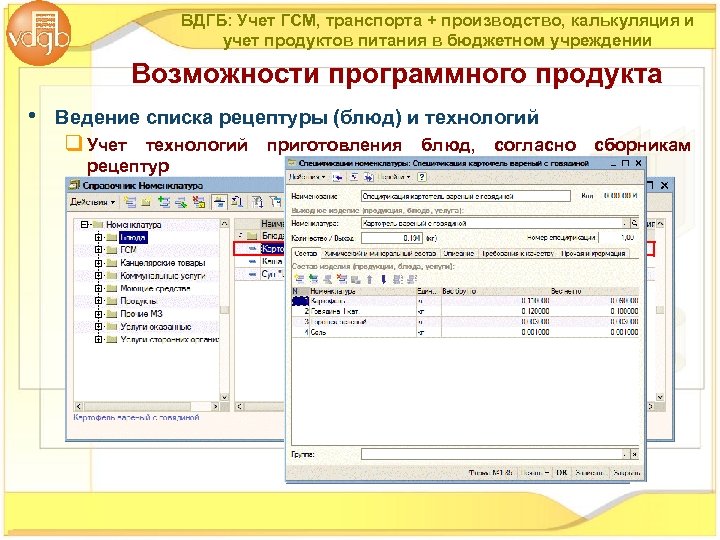This screenshot has width=720, height=540.
Task: Collapse the root Номенклатура tree node
Action: 84,225
